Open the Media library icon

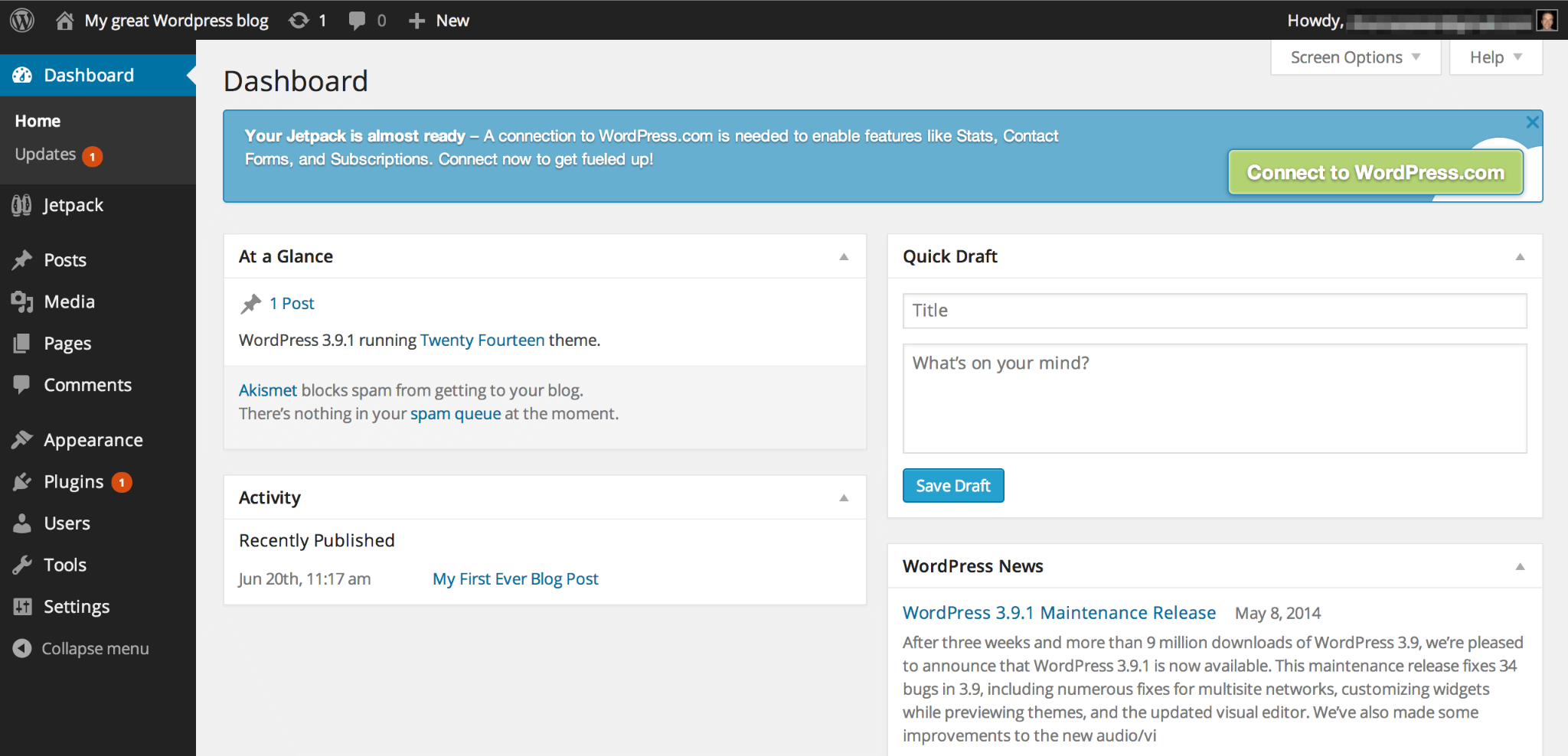22,302
